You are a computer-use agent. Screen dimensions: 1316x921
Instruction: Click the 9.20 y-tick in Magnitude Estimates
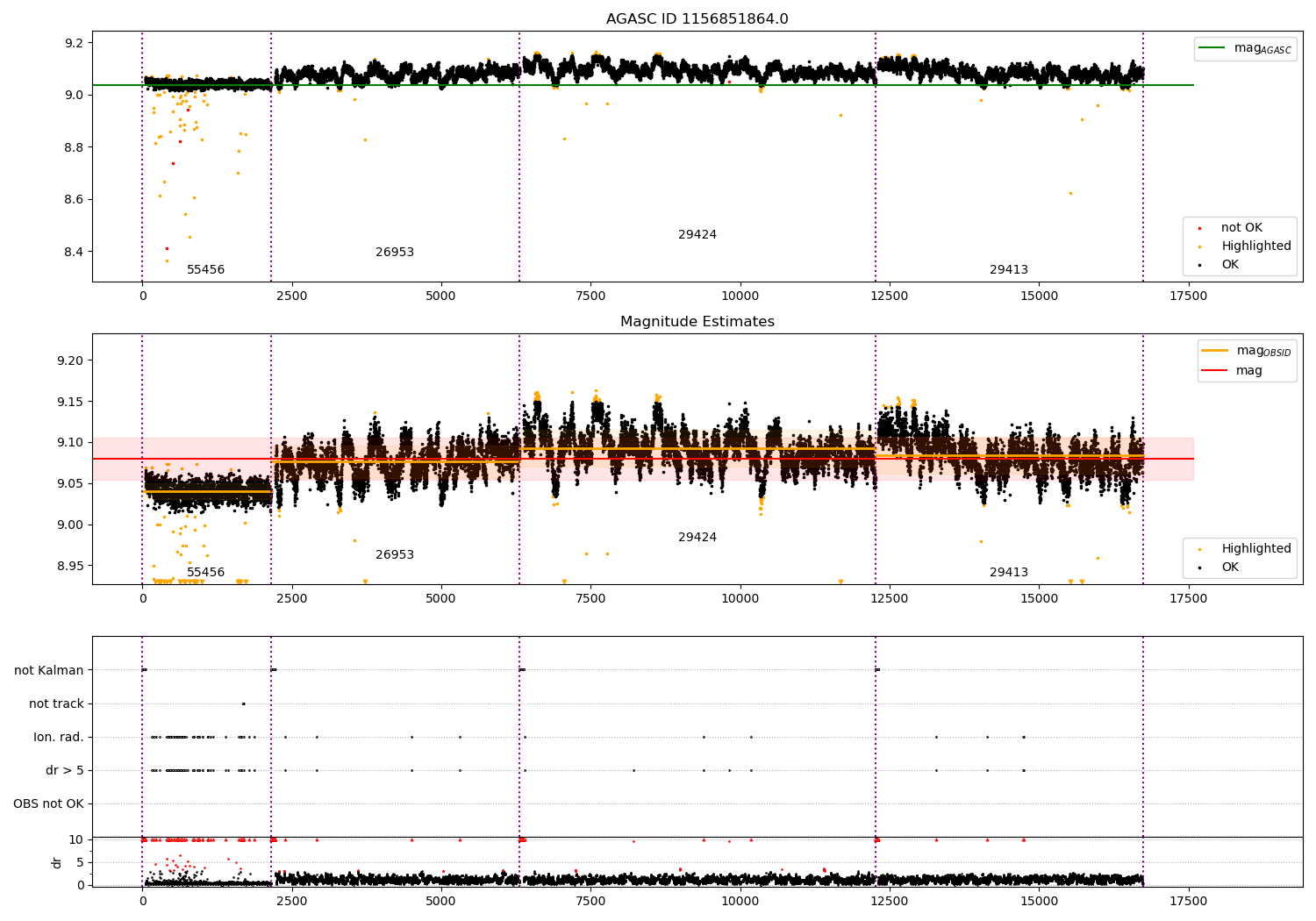(71, 361)
